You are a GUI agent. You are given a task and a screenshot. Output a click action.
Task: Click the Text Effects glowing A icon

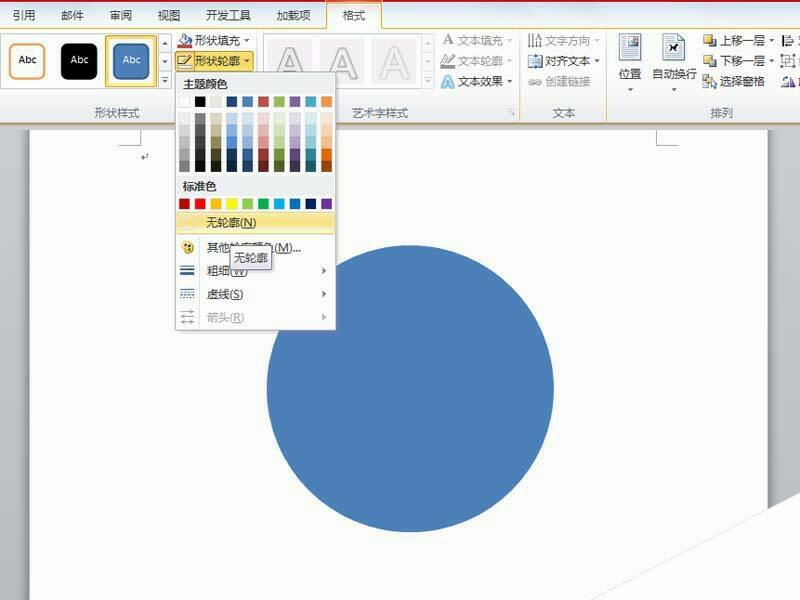(447, 82)
